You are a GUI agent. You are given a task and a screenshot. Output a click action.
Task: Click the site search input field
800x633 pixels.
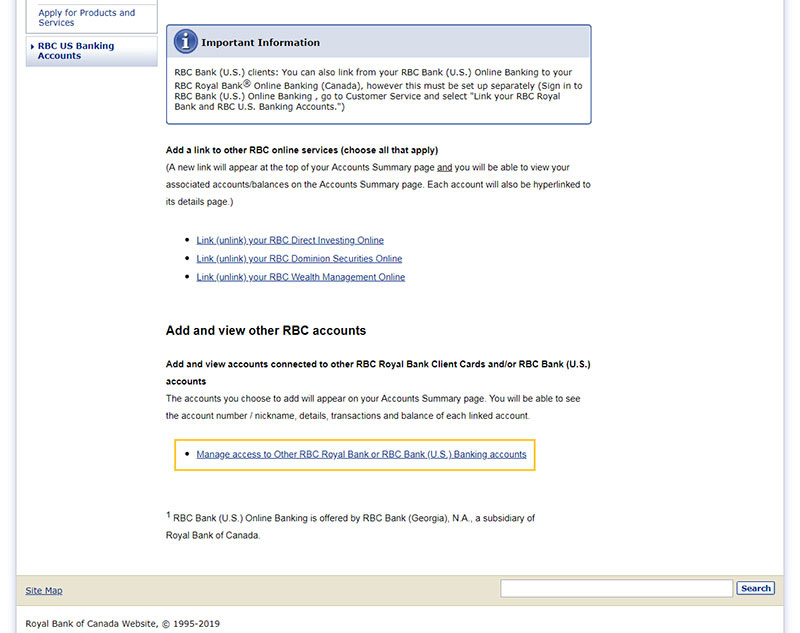pos(616,588)
